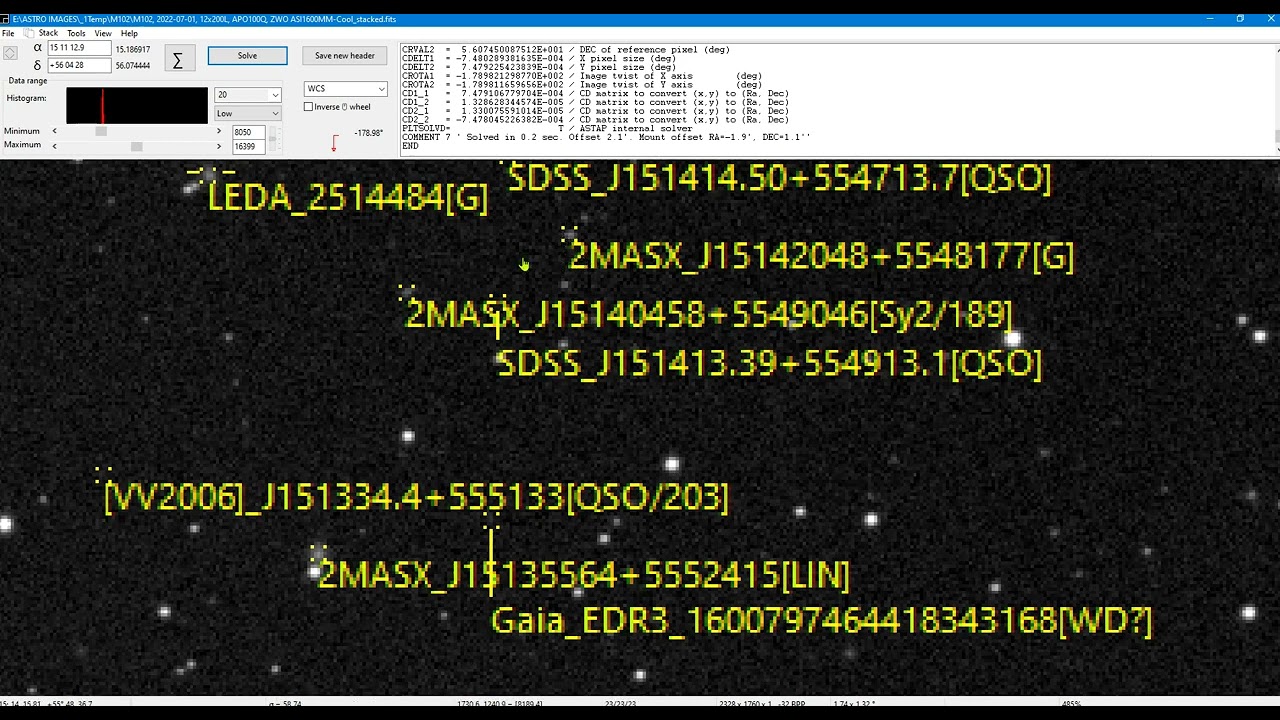Viewport: 1280px width, 720px height.
Task: Click the SDSS_J151413.39+554913.1[QSO] label
Action: point(769,363)
